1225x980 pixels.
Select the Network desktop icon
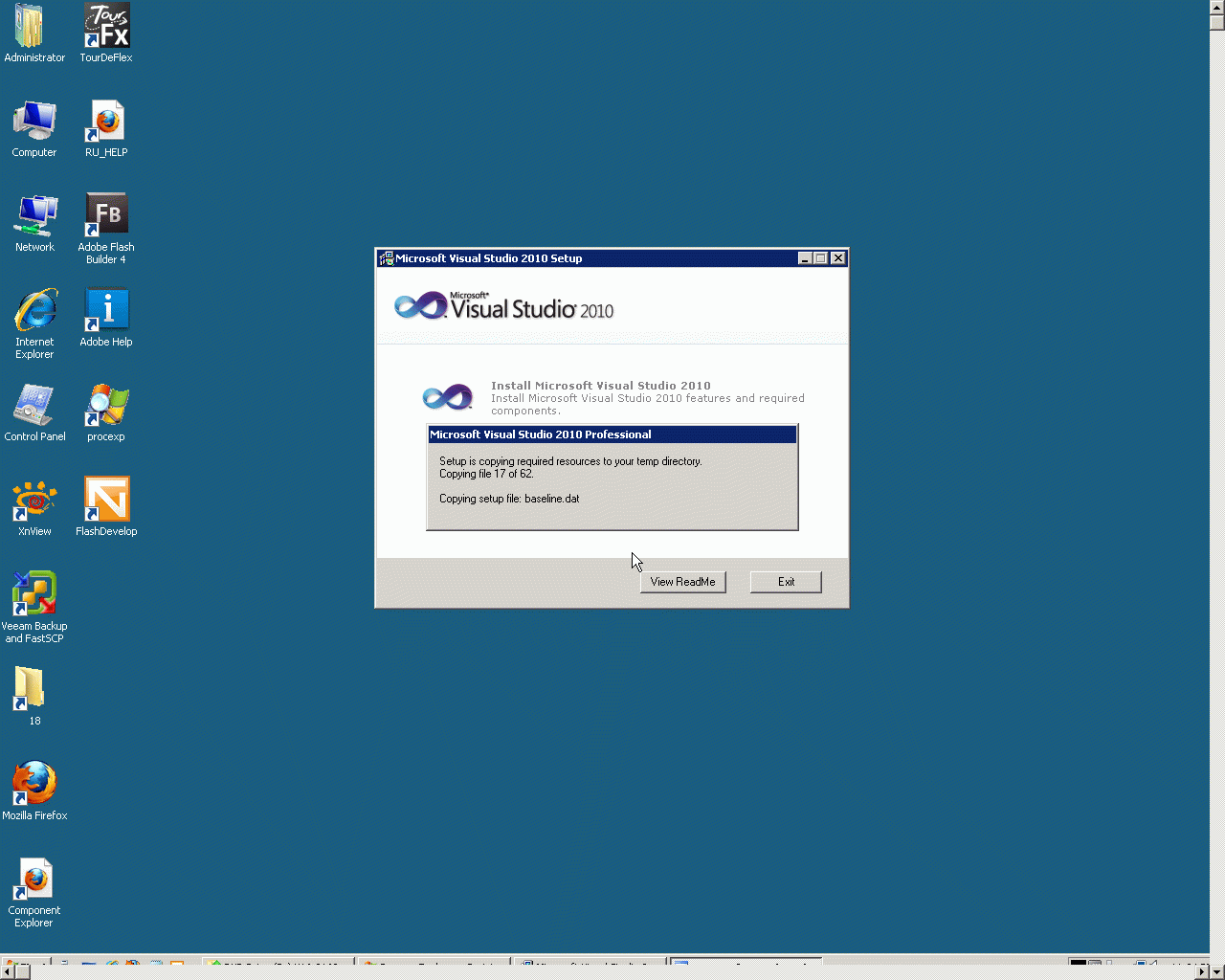pyautogui.click(x=34, y=223)
